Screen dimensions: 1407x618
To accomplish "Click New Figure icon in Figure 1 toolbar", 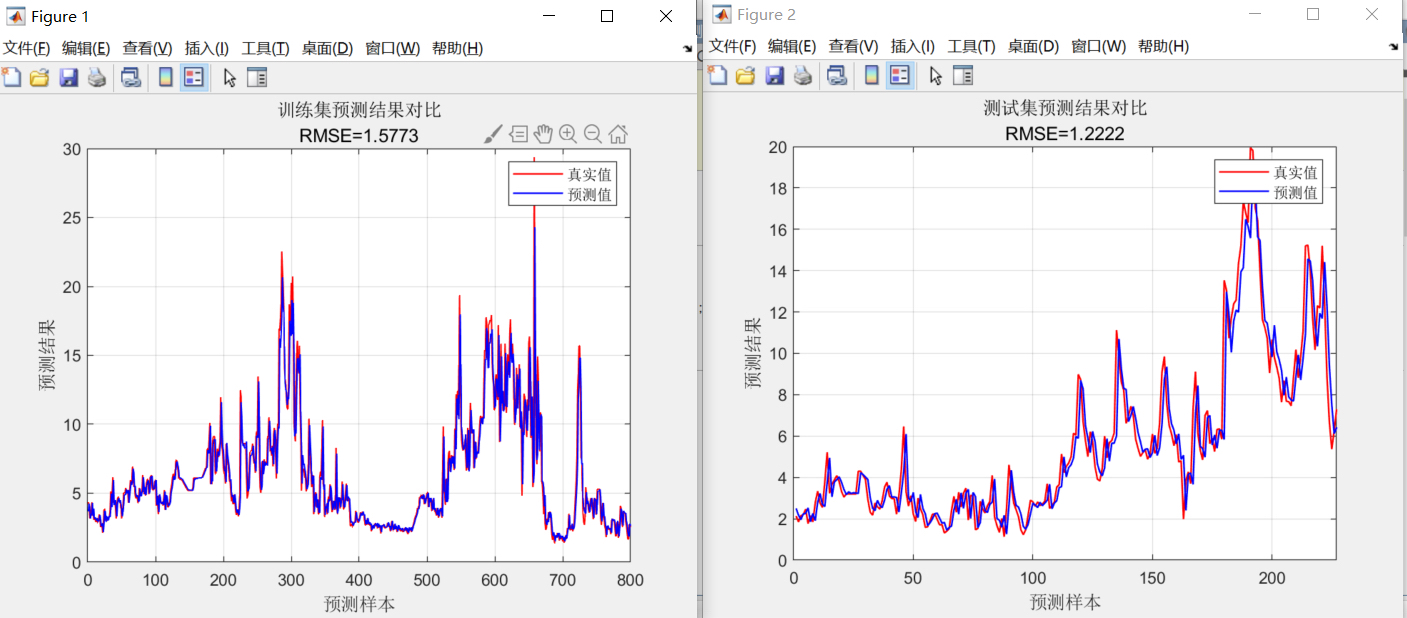I will click(x=11, y=77).
